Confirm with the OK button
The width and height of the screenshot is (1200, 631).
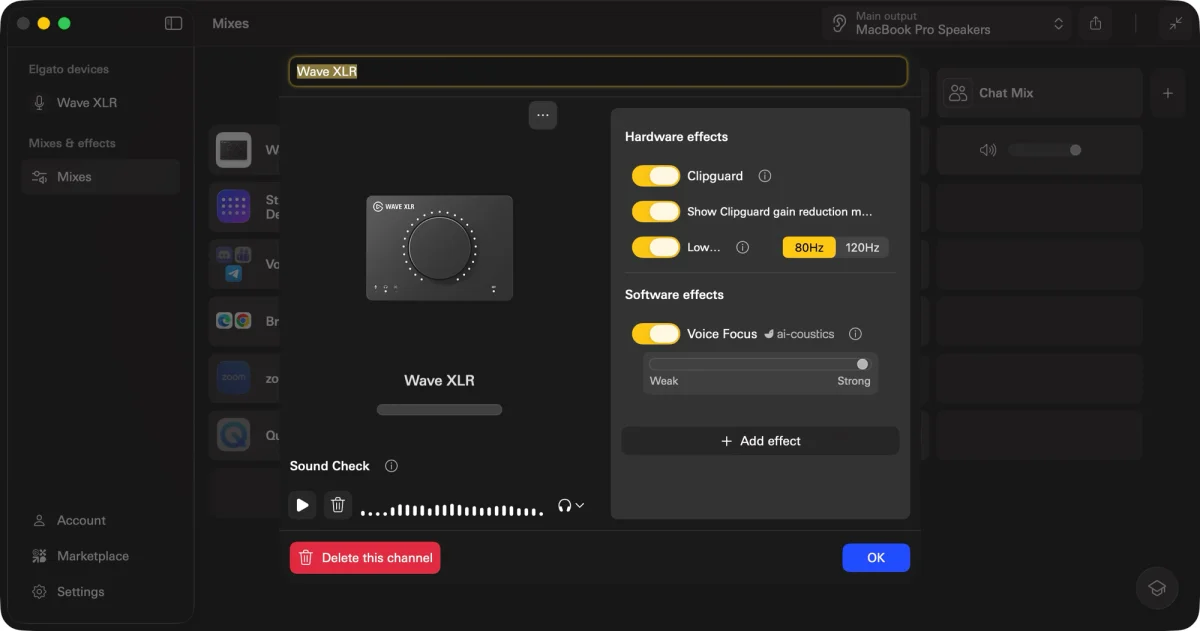(x=876, y=558)
